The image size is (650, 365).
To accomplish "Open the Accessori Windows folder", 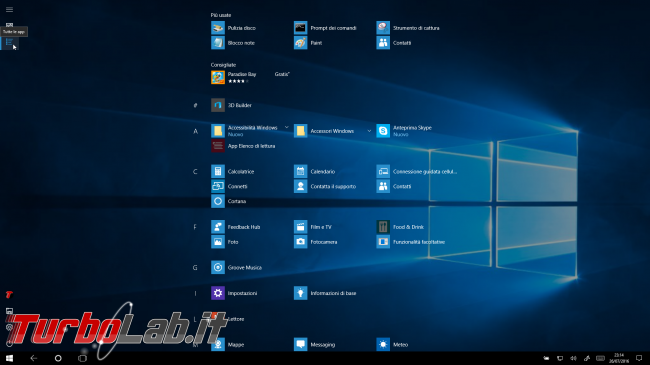I will tap(324, 131).
